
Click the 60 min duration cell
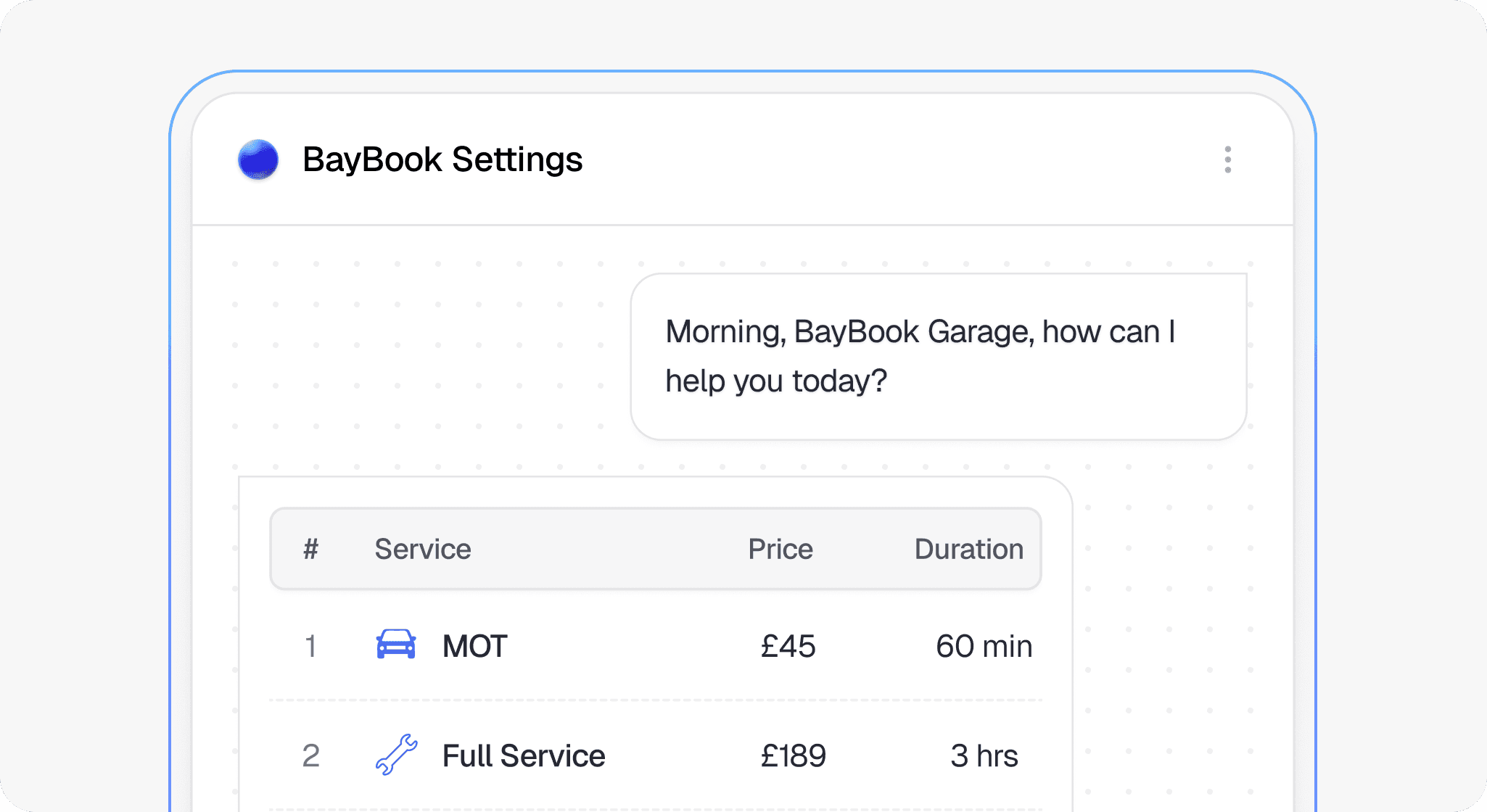(x=984, y=646)
